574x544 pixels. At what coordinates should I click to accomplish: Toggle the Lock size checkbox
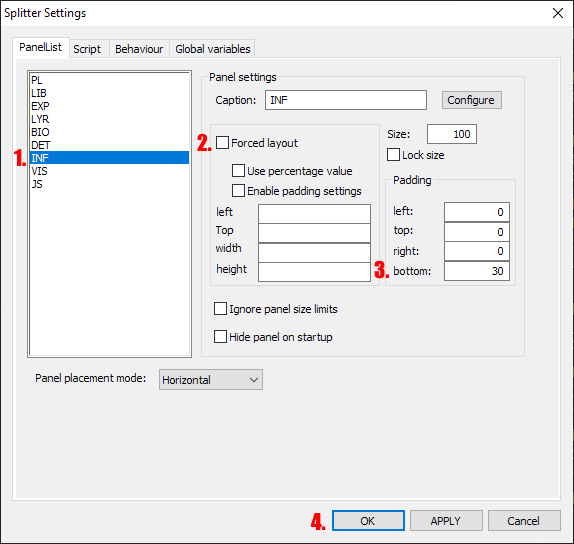pos(393,154)
